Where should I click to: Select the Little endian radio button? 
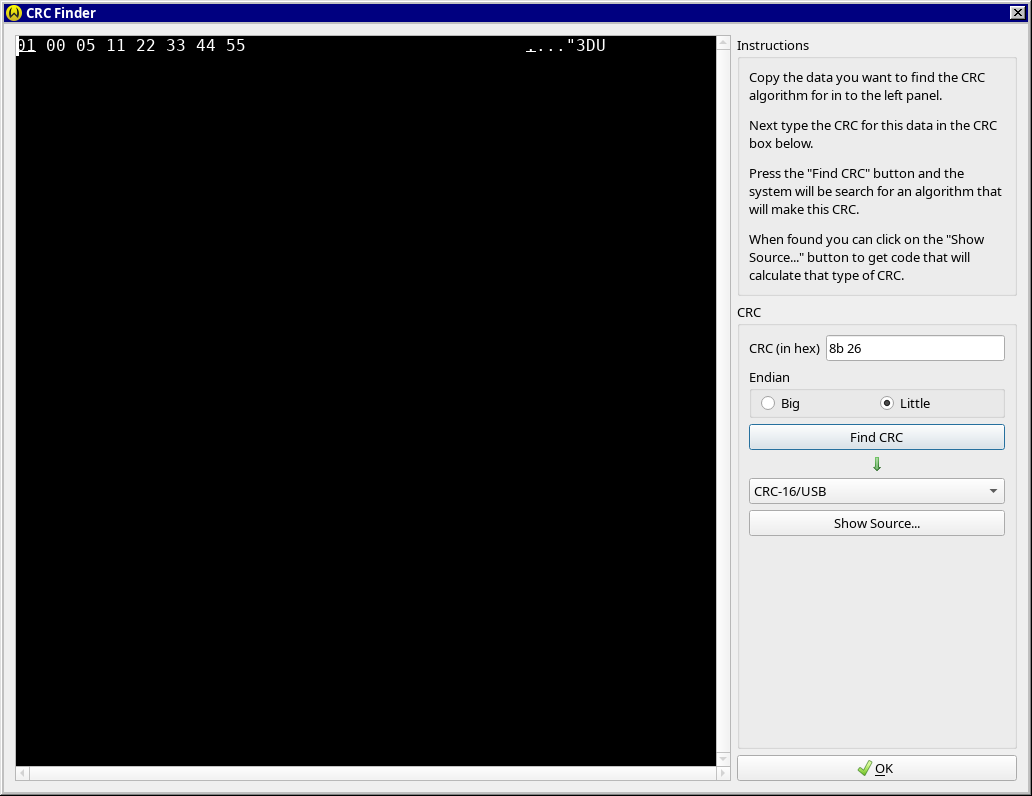[887, 403]
